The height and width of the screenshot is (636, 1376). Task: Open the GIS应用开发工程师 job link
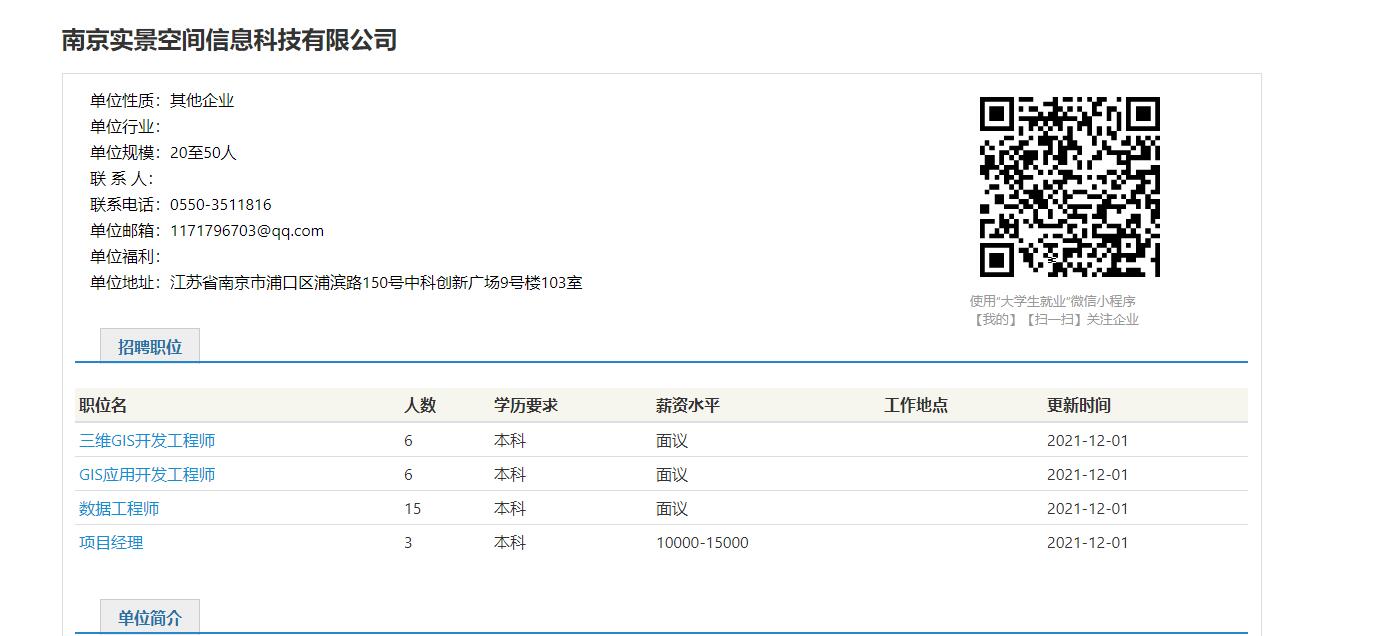pos(147,475)
